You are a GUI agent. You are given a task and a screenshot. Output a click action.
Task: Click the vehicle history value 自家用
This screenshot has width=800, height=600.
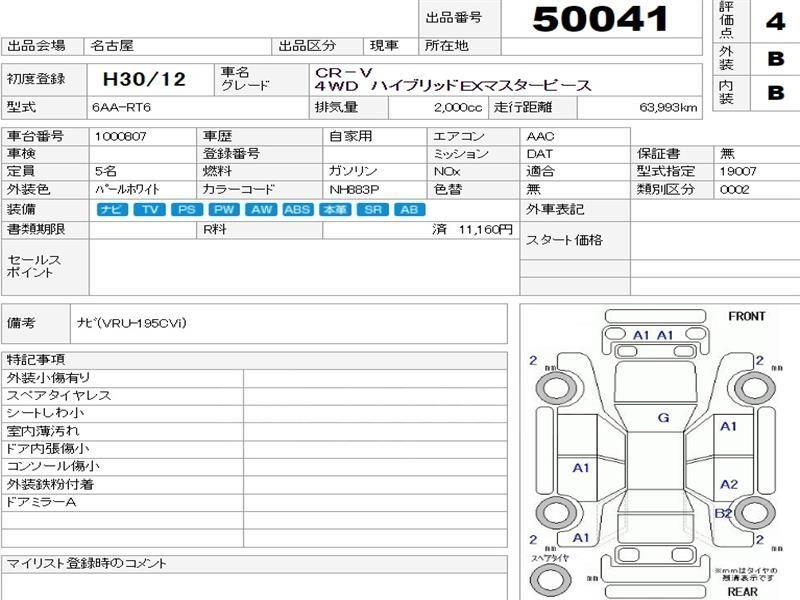pos(351,136)
